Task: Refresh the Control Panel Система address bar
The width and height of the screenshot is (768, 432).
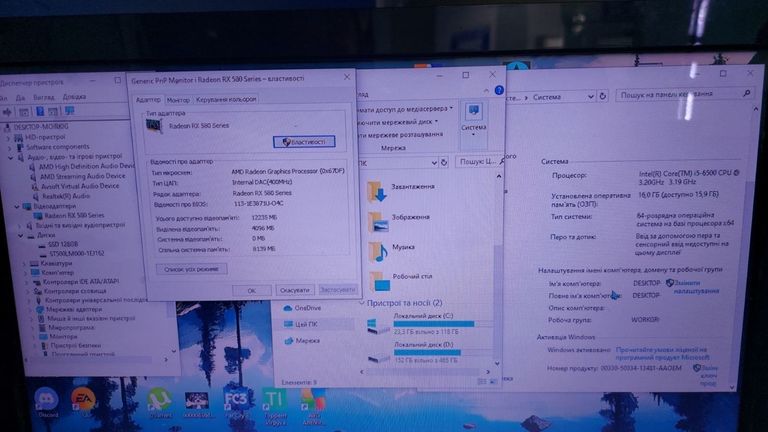Action: (x=603, y=96)
